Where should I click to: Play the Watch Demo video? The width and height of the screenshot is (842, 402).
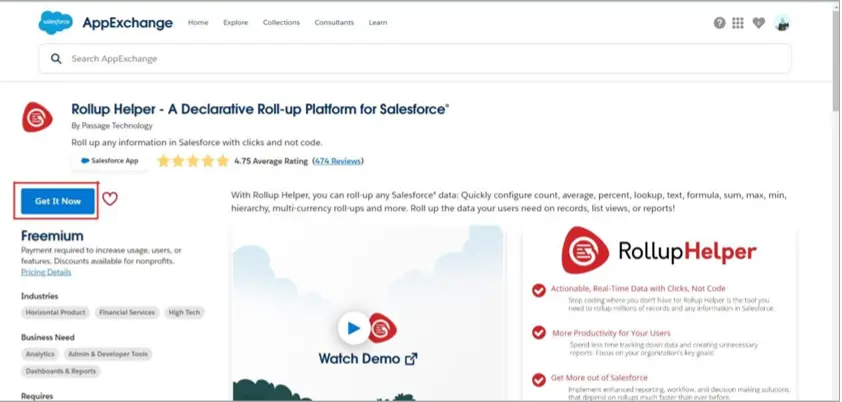(x=351, y=327)
